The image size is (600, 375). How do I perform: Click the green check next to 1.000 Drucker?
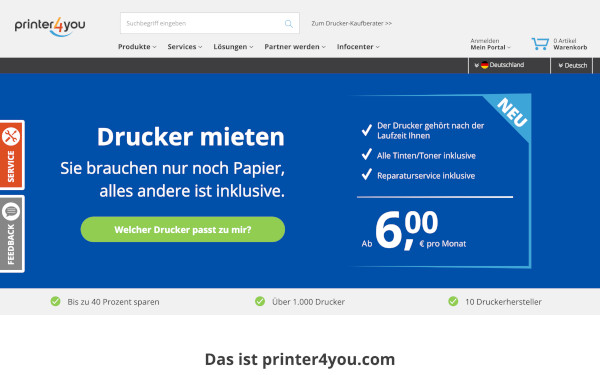click(260, 302)
